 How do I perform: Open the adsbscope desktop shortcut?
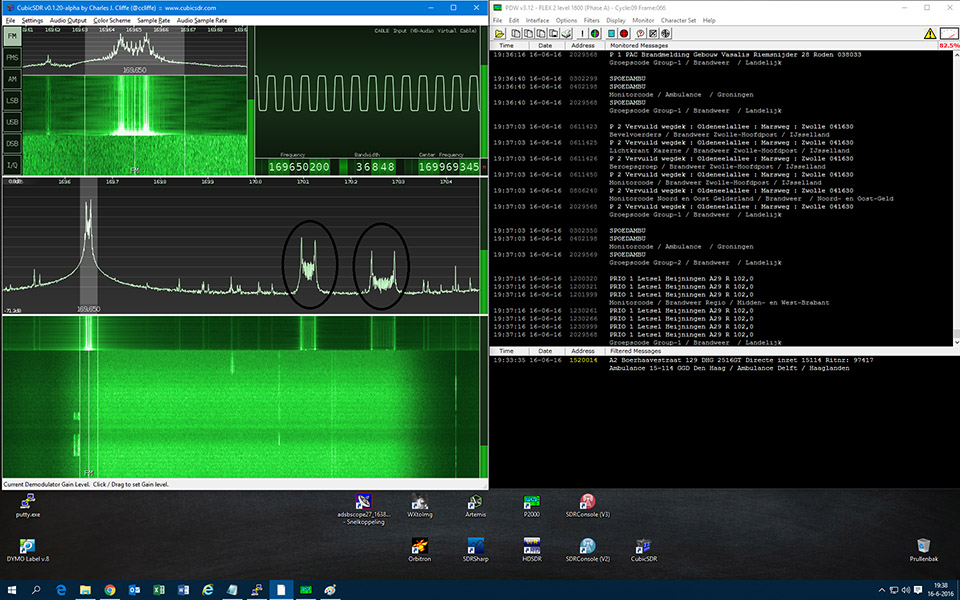click(x=364, y=509)
